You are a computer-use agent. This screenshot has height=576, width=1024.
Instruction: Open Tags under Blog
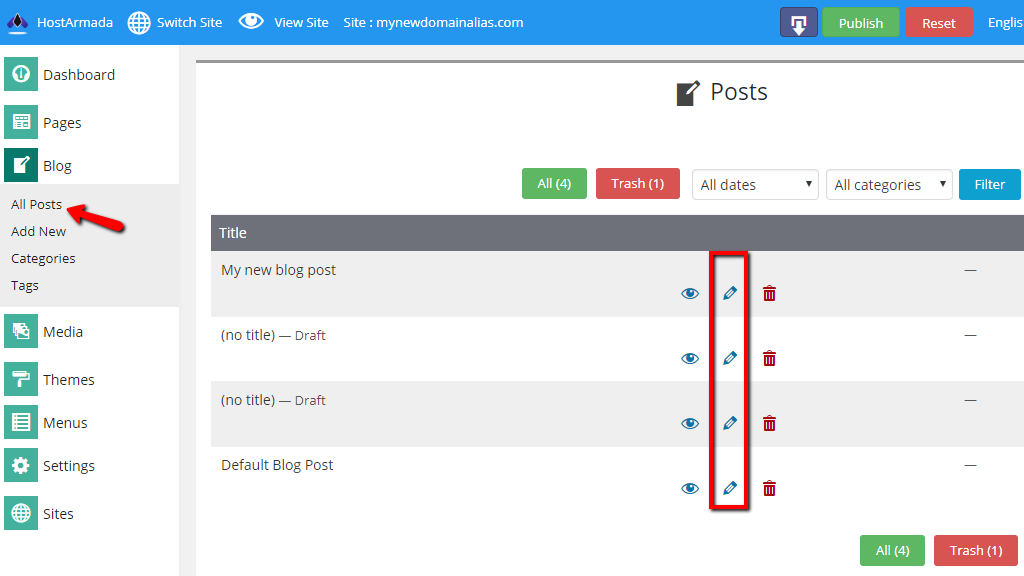point(25,285)
